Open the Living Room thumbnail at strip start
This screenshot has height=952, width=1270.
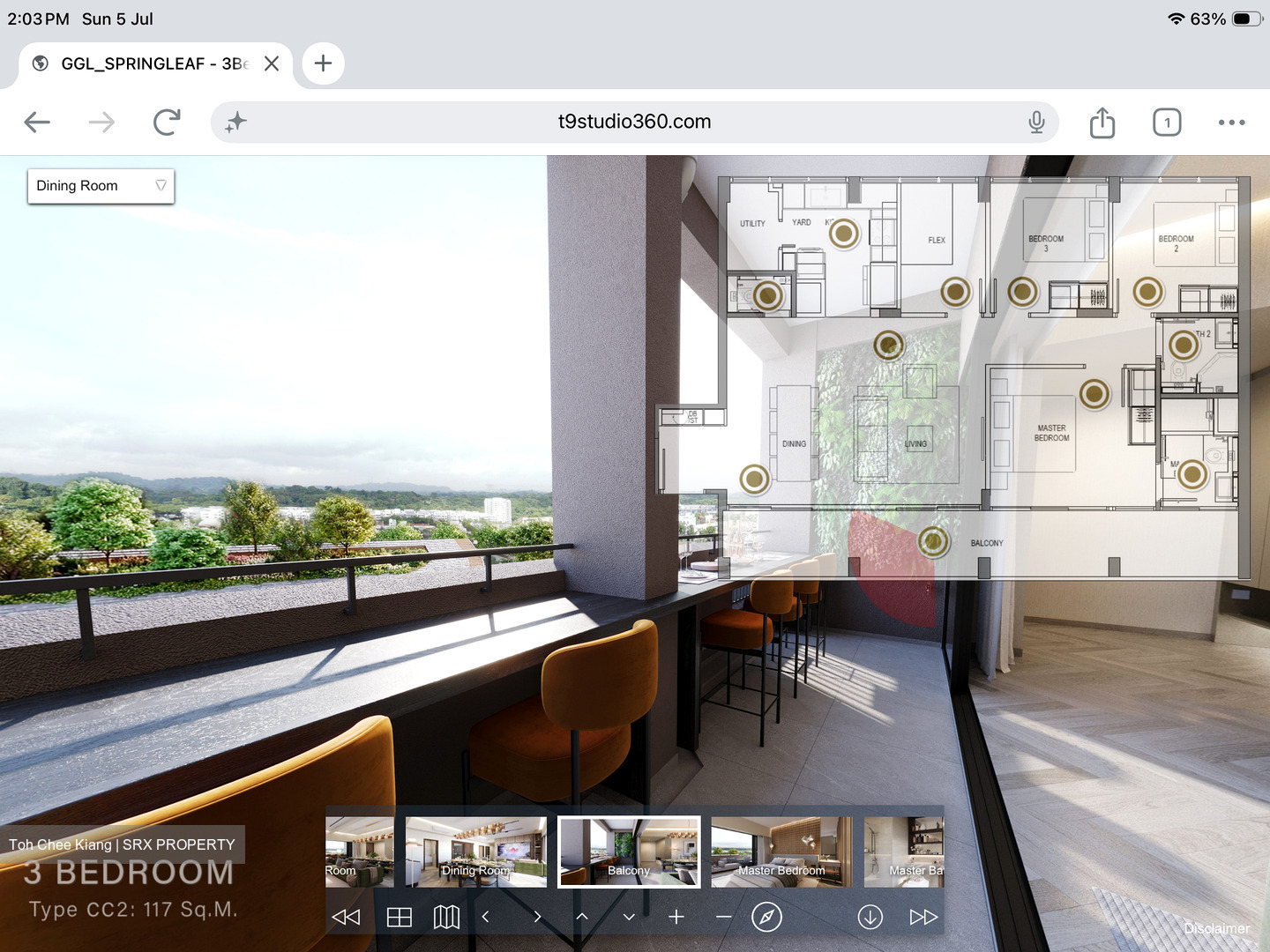pyautogui.click(x=360, y=852)
